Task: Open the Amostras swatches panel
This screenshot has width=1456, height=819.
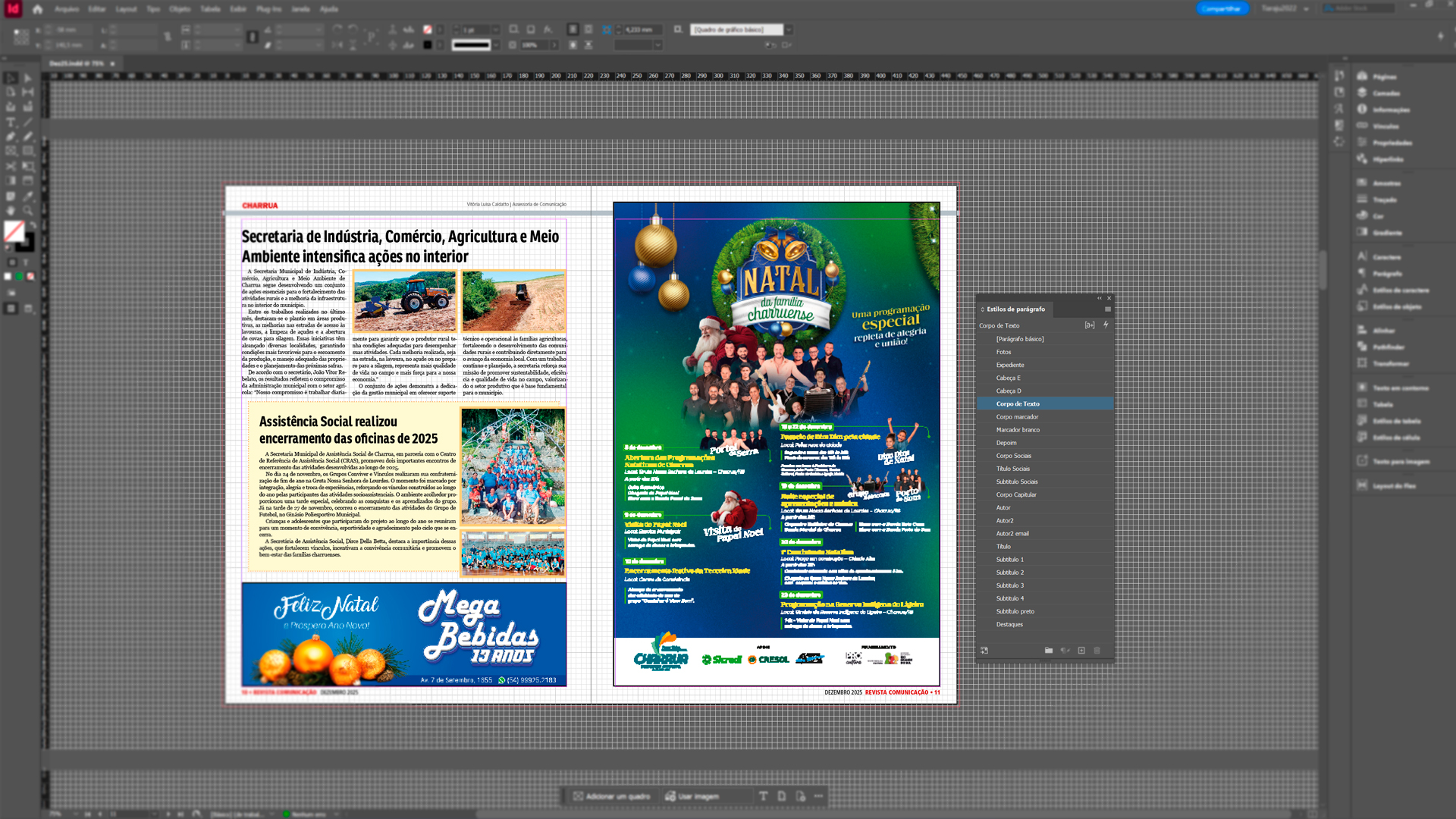Action: point(1385,184)
